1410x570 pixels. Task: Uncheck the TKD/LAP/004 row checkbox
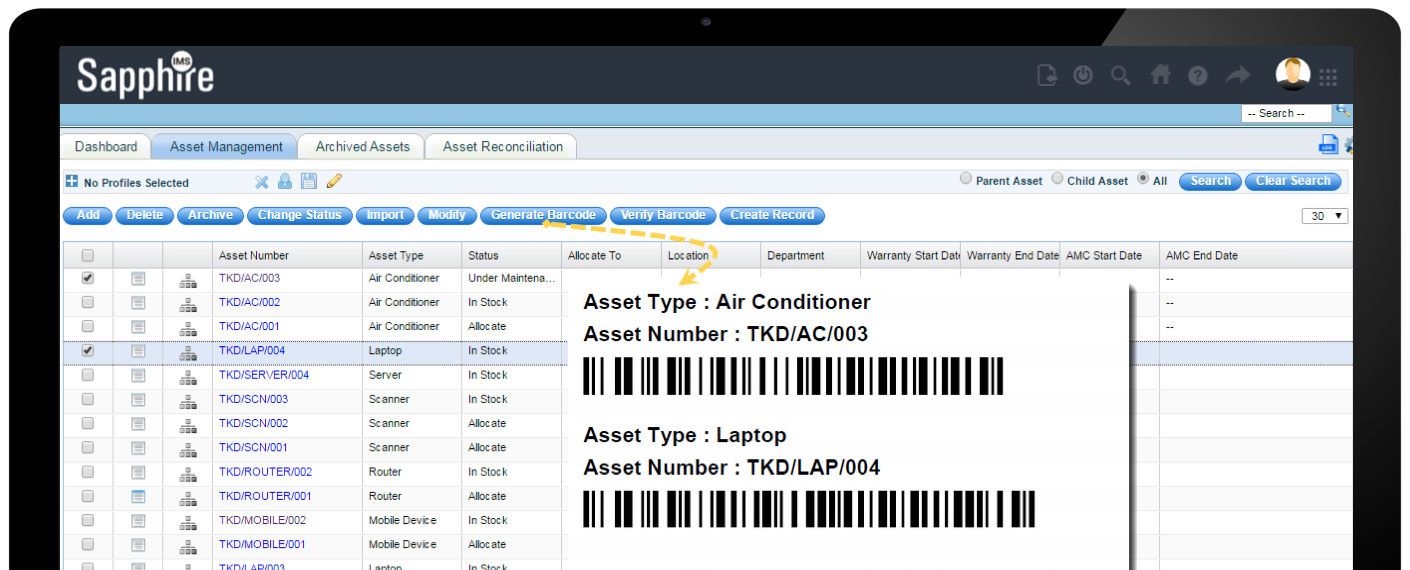pyautogui.click(x=88, y=351)
